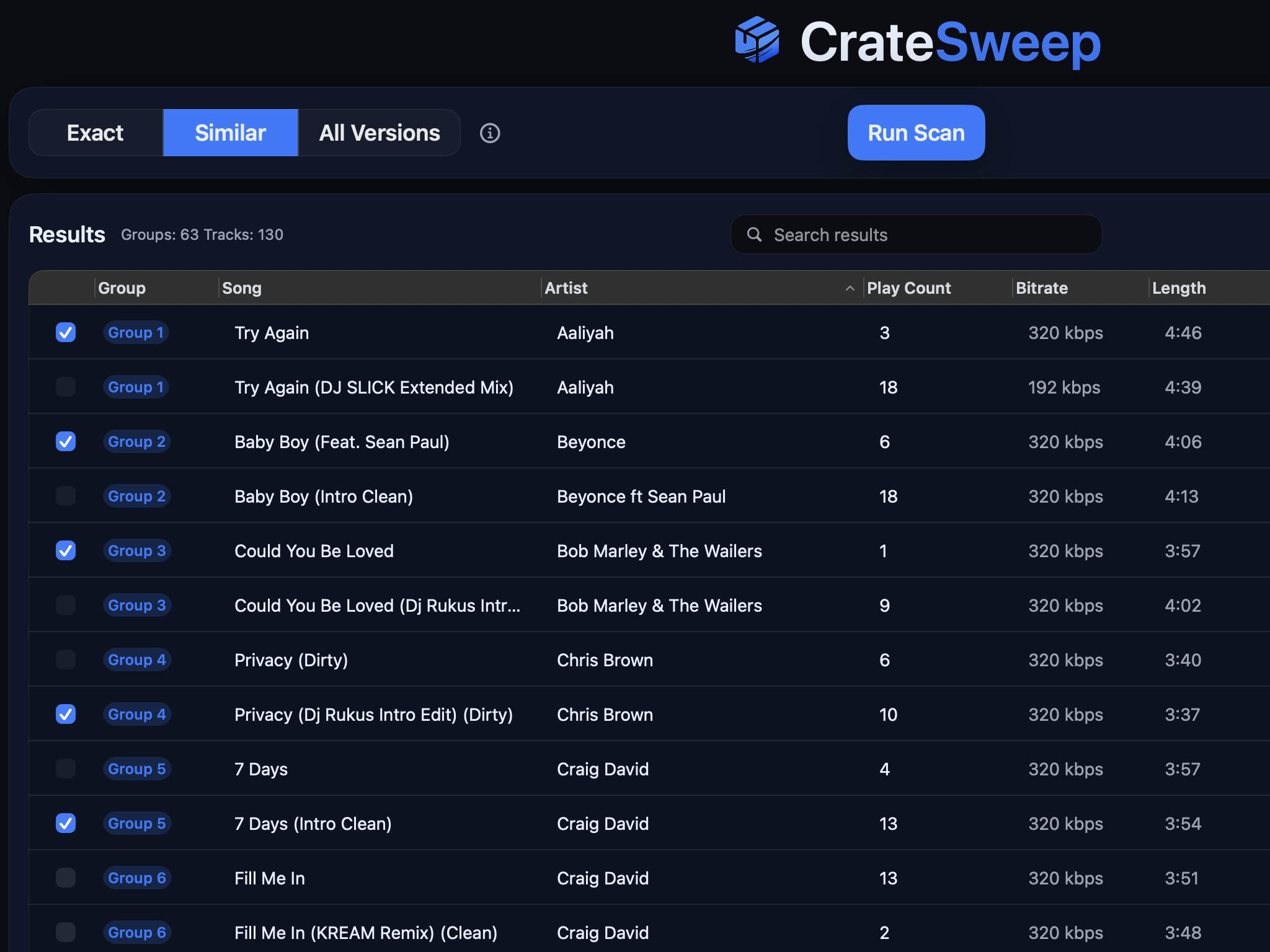Check the 7 Days 3:57 track
This screenshot has width=1270, height=952.
pos(66,769)
